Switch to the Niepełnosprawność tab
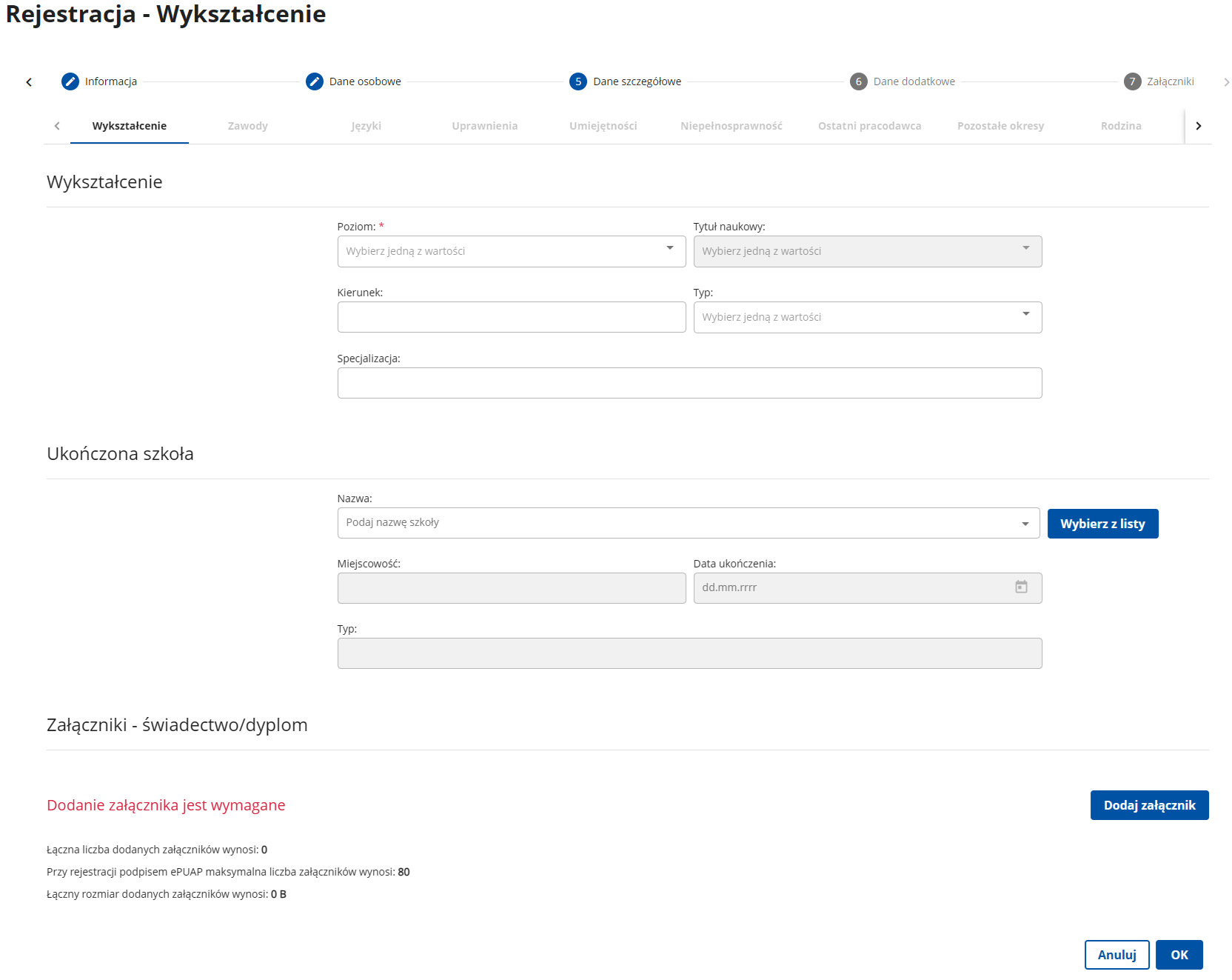 coord(731,126)
